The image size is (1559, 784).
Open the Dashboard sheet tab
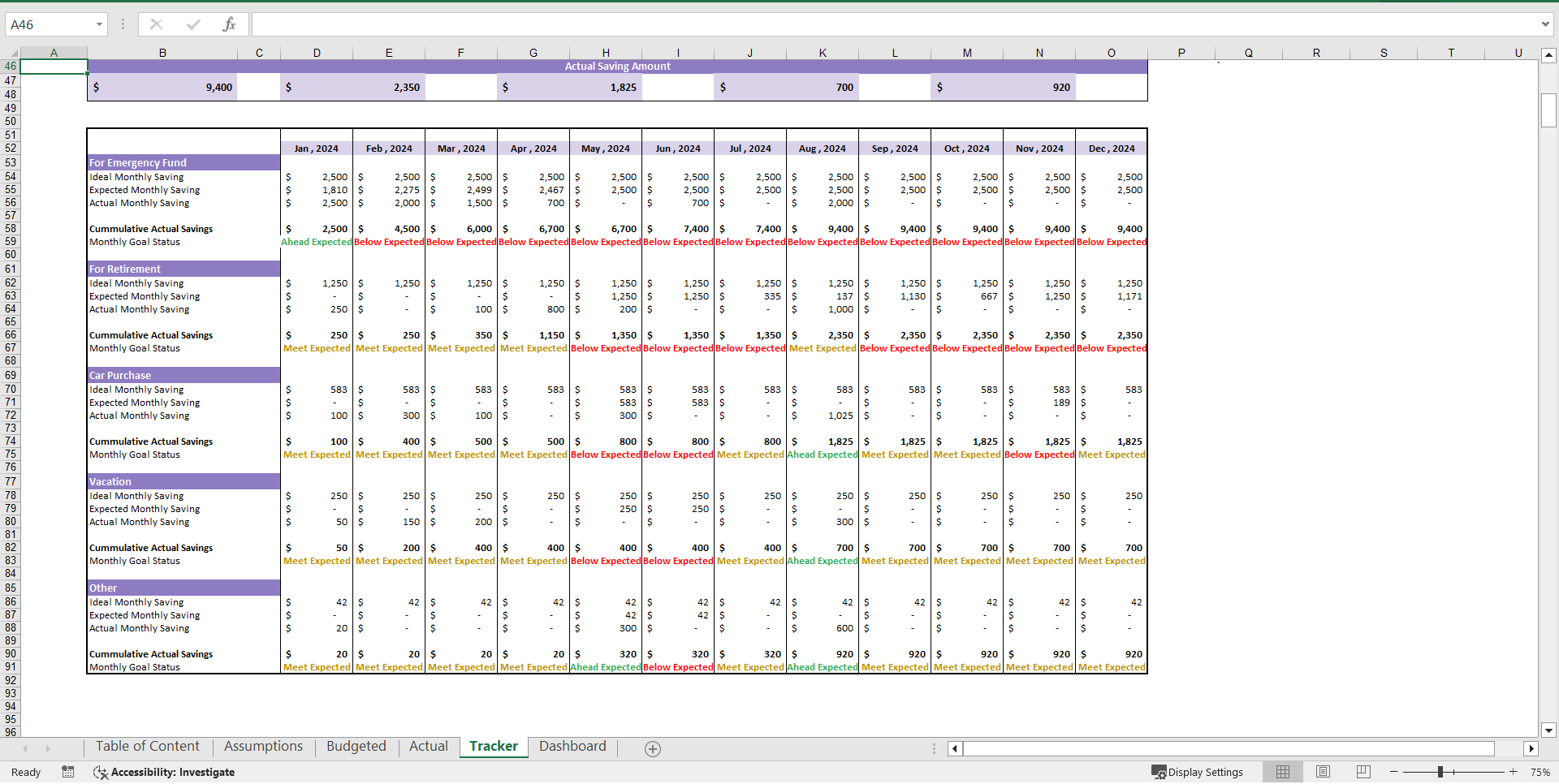572,747
